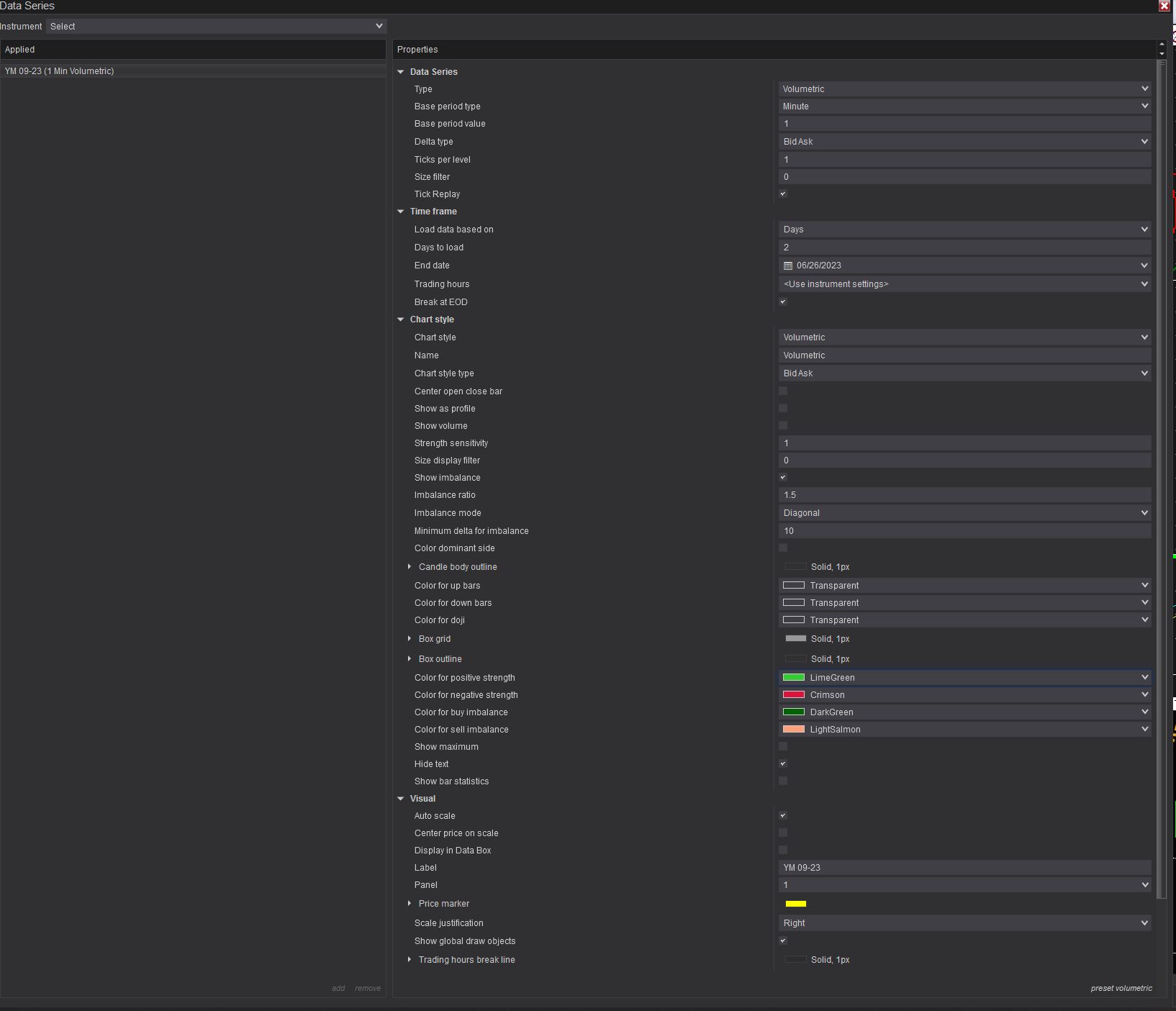Collapse the Time frame section

pyautogui.click(x=401, y=212)
